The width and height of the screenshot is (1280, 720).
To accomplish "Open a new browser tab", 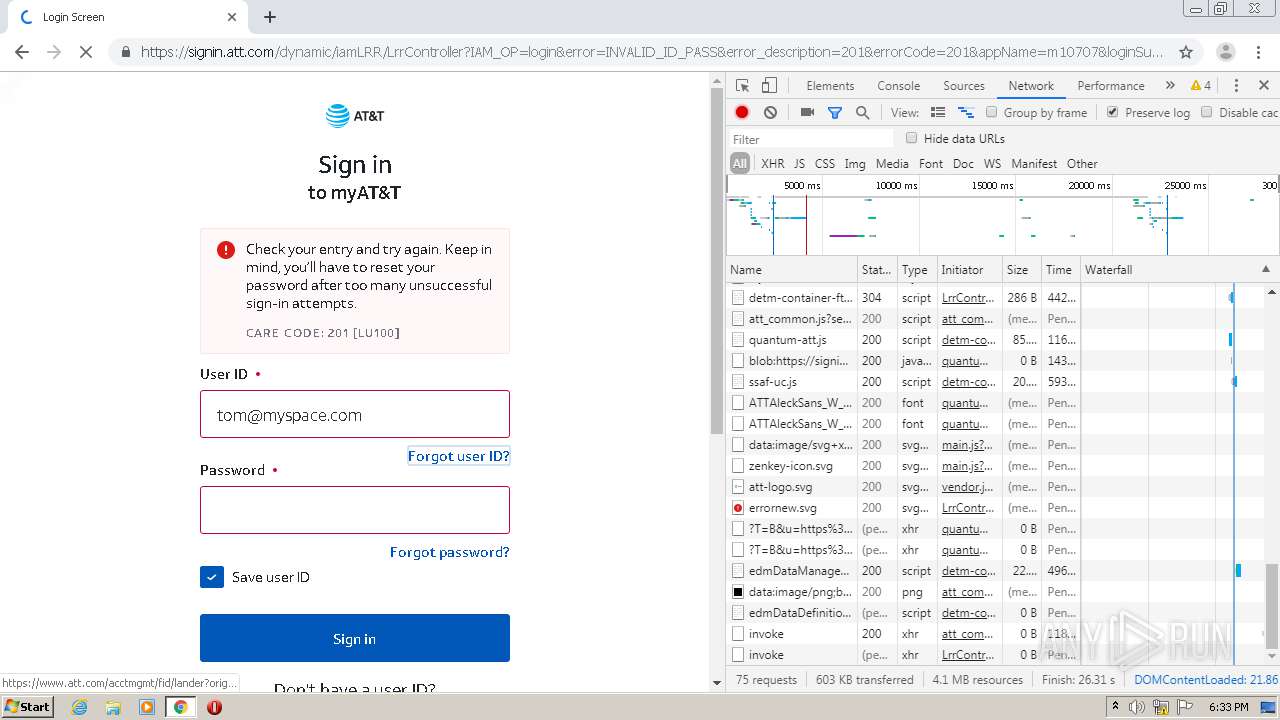I will pos(270,17).
